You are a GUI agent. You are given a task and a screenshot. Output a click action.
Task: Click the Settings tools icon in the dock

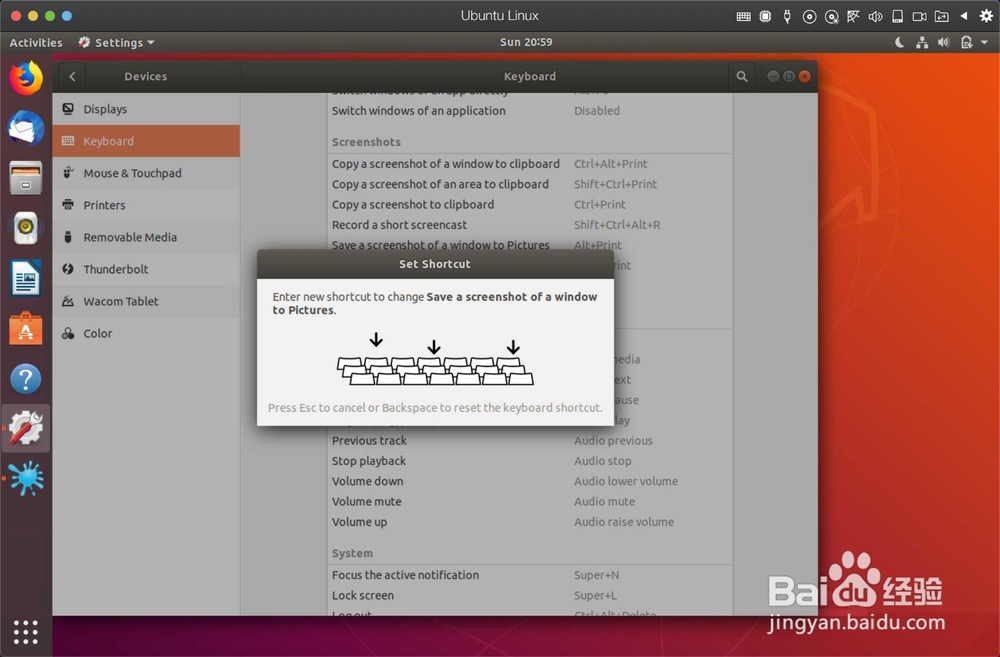point(26,428)
